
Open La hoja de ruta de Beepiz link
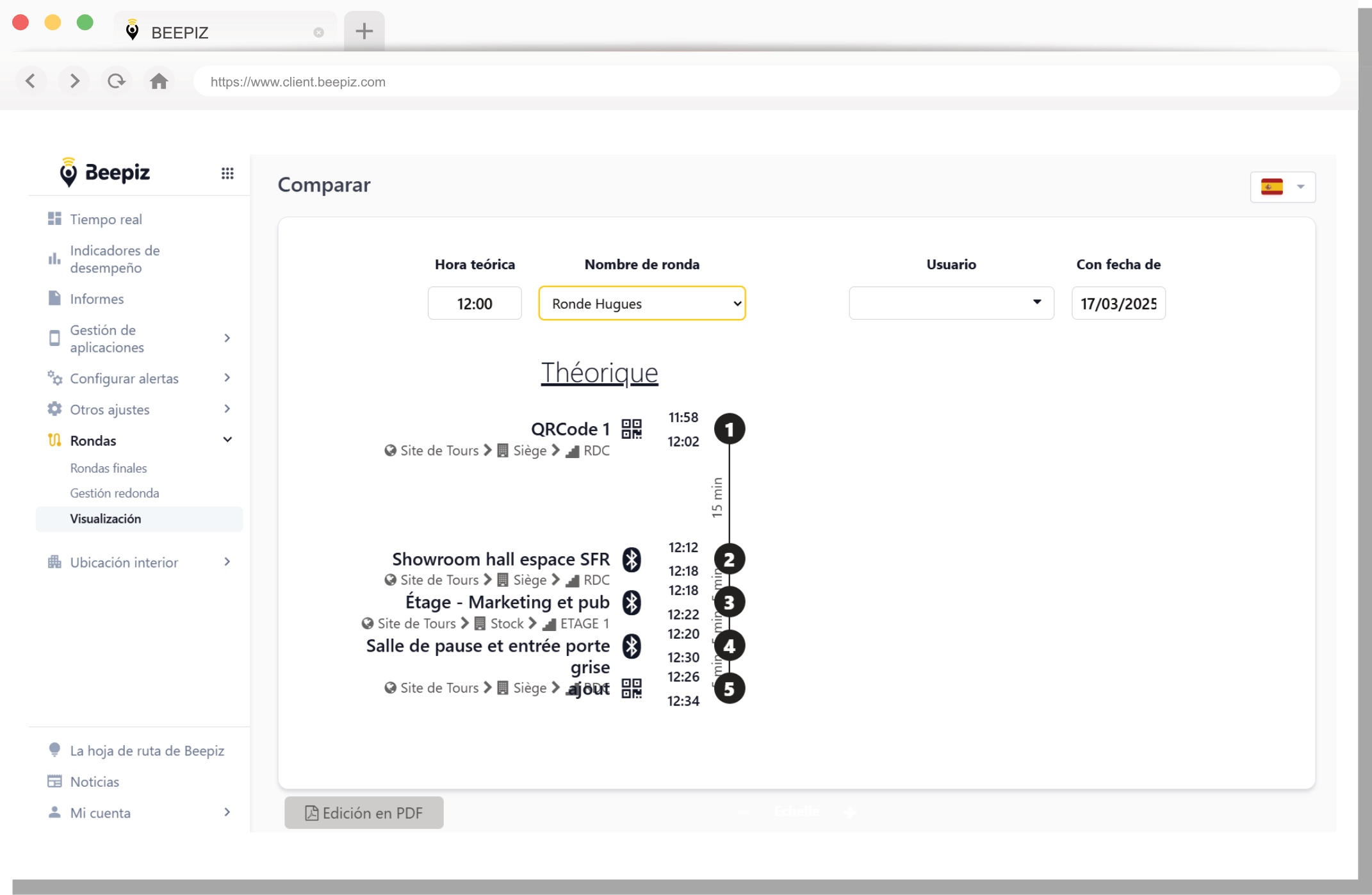pyautogui.click(x=147, y=750)
